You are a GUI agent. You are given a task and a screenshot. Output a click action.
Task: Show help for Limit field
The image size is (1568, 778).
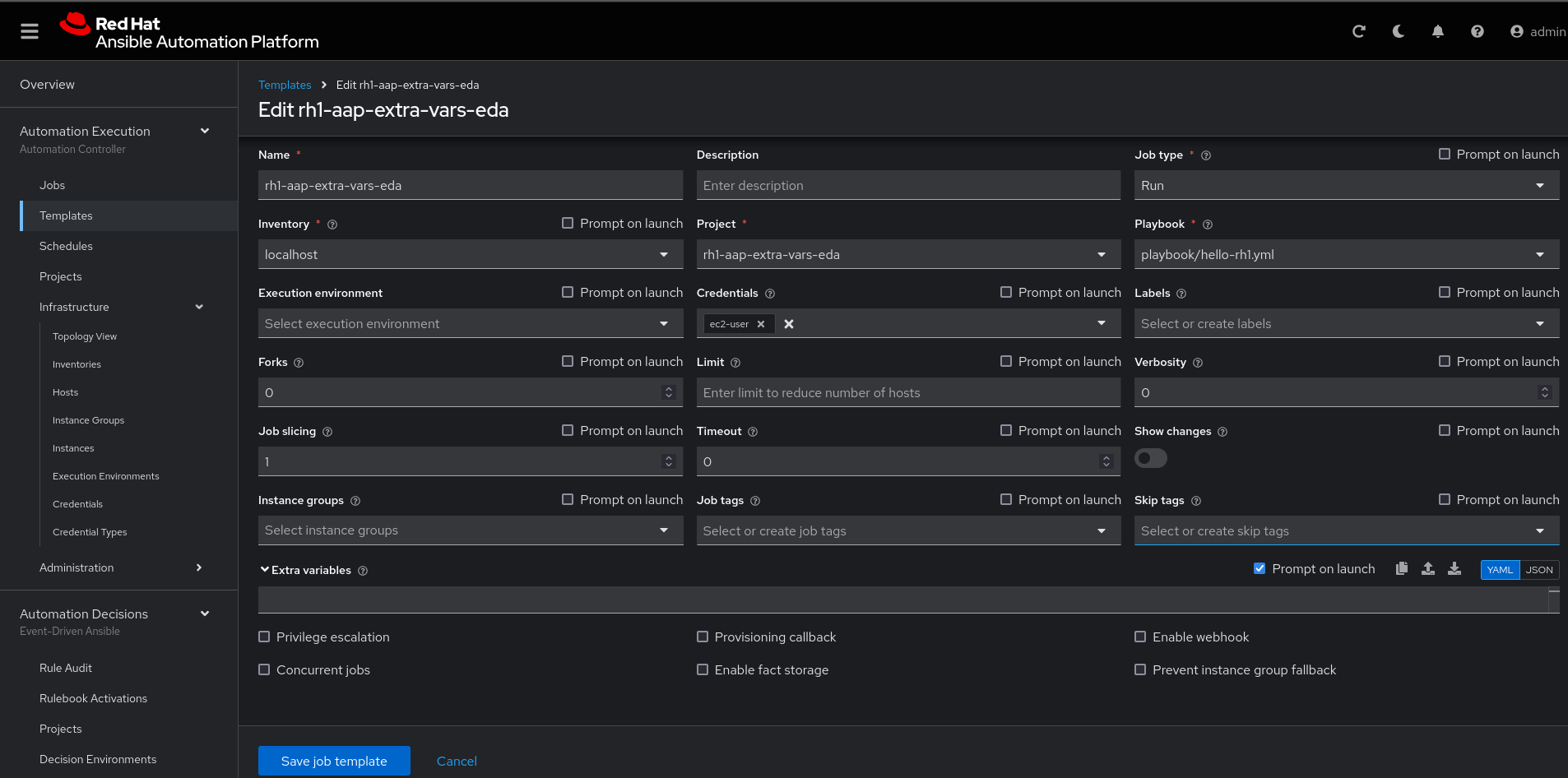click(735, 363)
